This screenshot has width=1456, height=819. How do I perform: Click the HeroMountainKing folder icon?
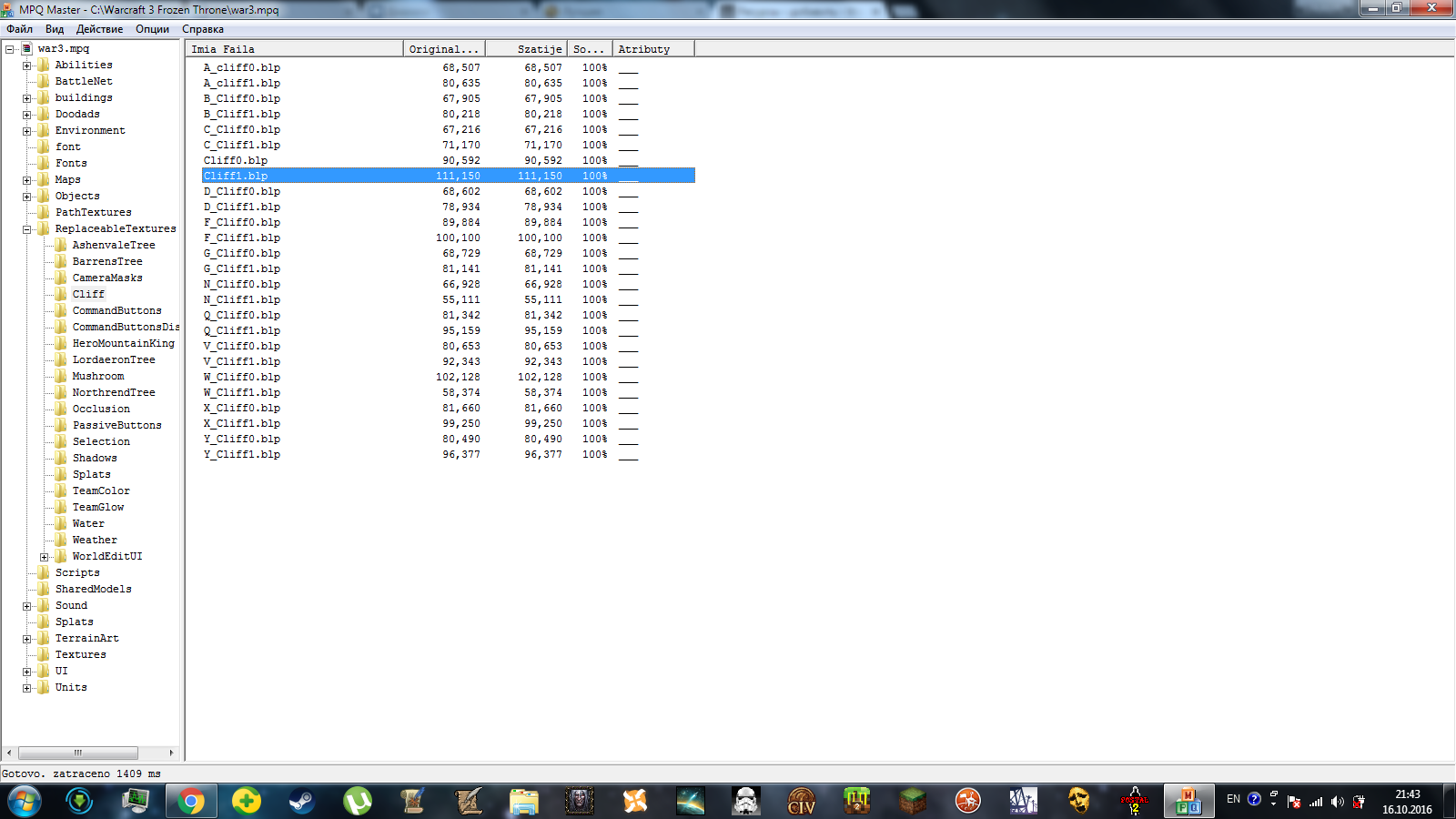coord(61,344)
